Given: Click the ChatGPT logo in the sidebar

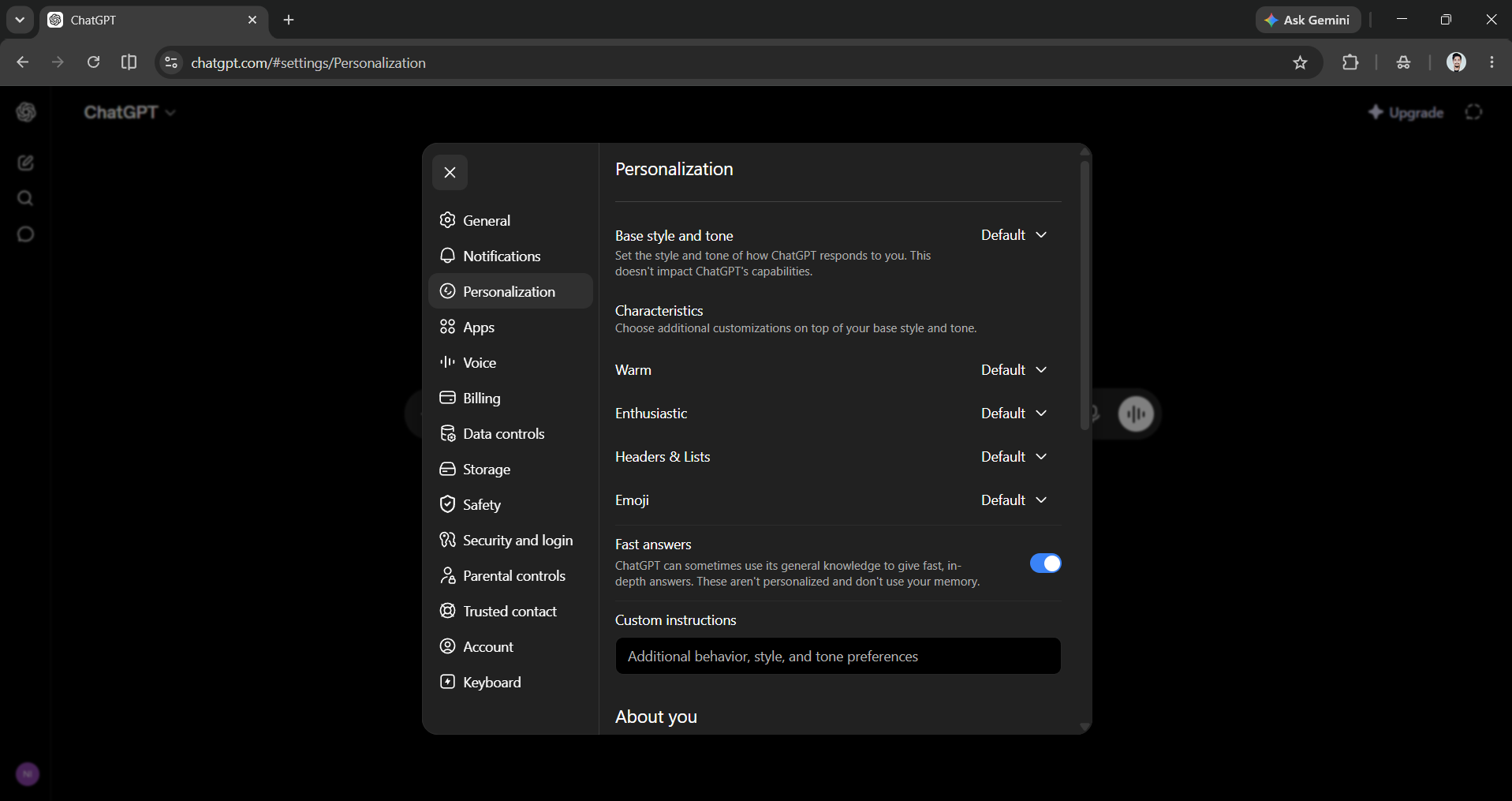Looking at the screenshot, I should tap(26, 112).
